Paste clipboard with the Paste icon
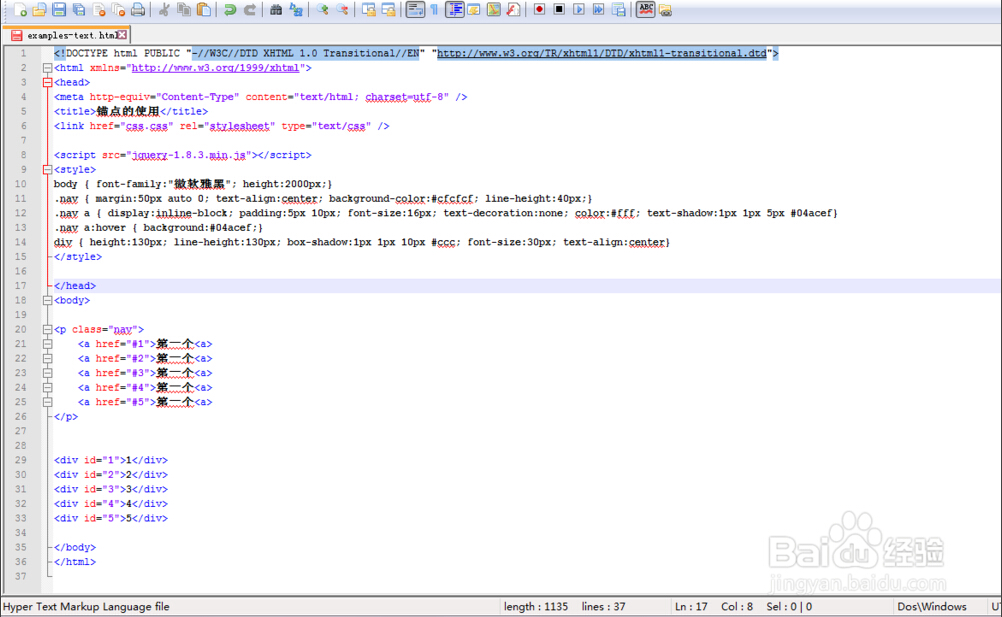The height and width of the screenshot is (617, 1002). tap(204, 10)
